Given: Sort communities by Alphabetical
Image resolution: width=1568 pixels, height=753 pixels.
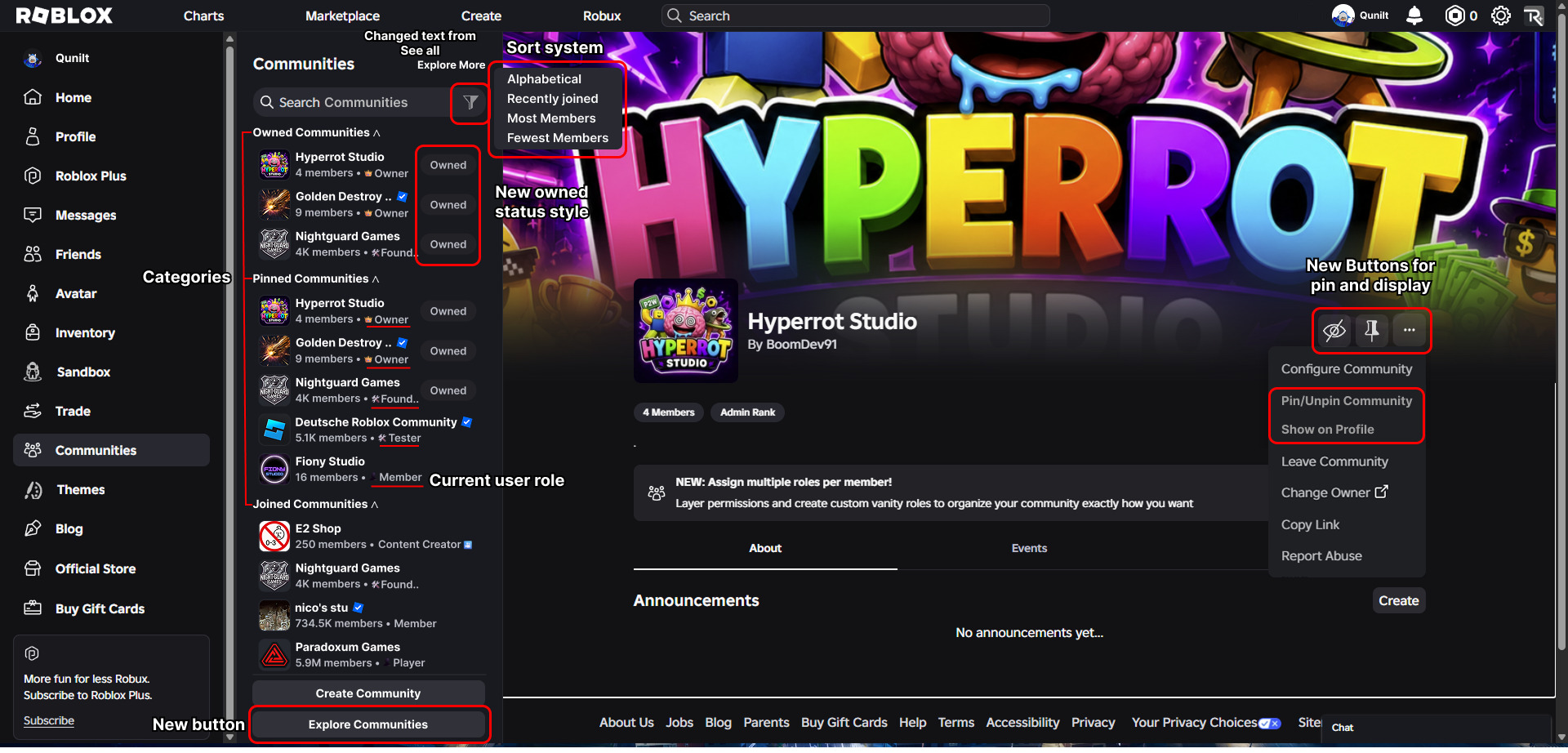Looking at the screenshot, I should 545,79.
